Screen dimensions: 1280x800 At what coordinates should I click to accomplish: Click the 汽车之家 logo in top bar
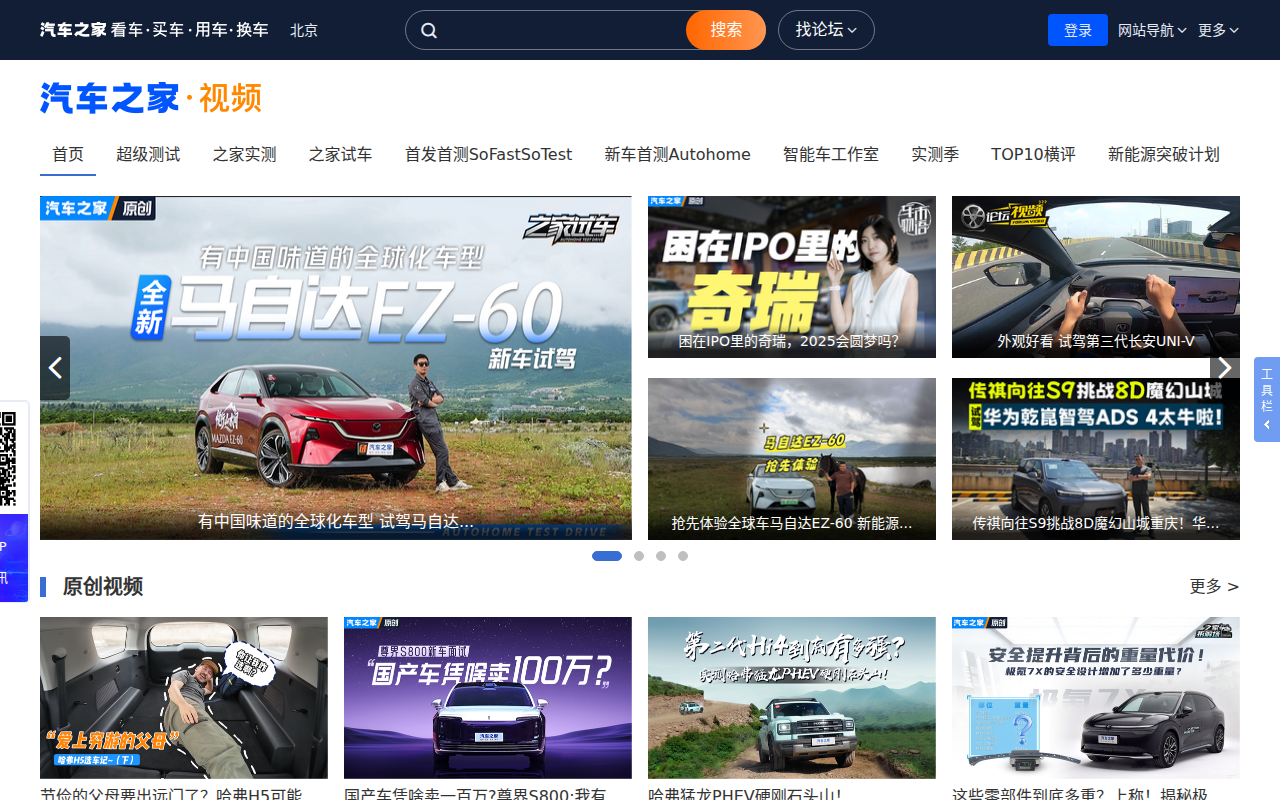click(x=73, y=30)
